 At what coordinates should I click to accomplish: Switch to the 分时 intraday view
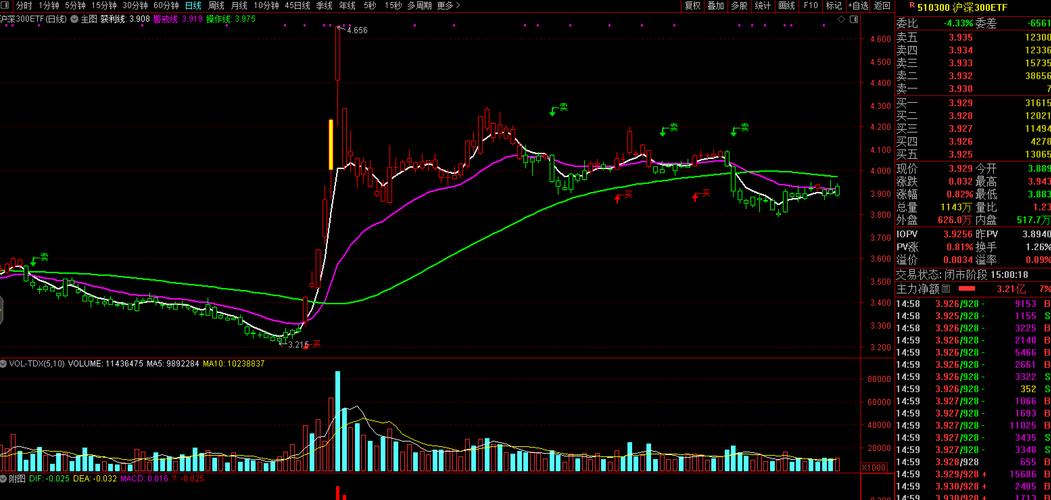23,6
